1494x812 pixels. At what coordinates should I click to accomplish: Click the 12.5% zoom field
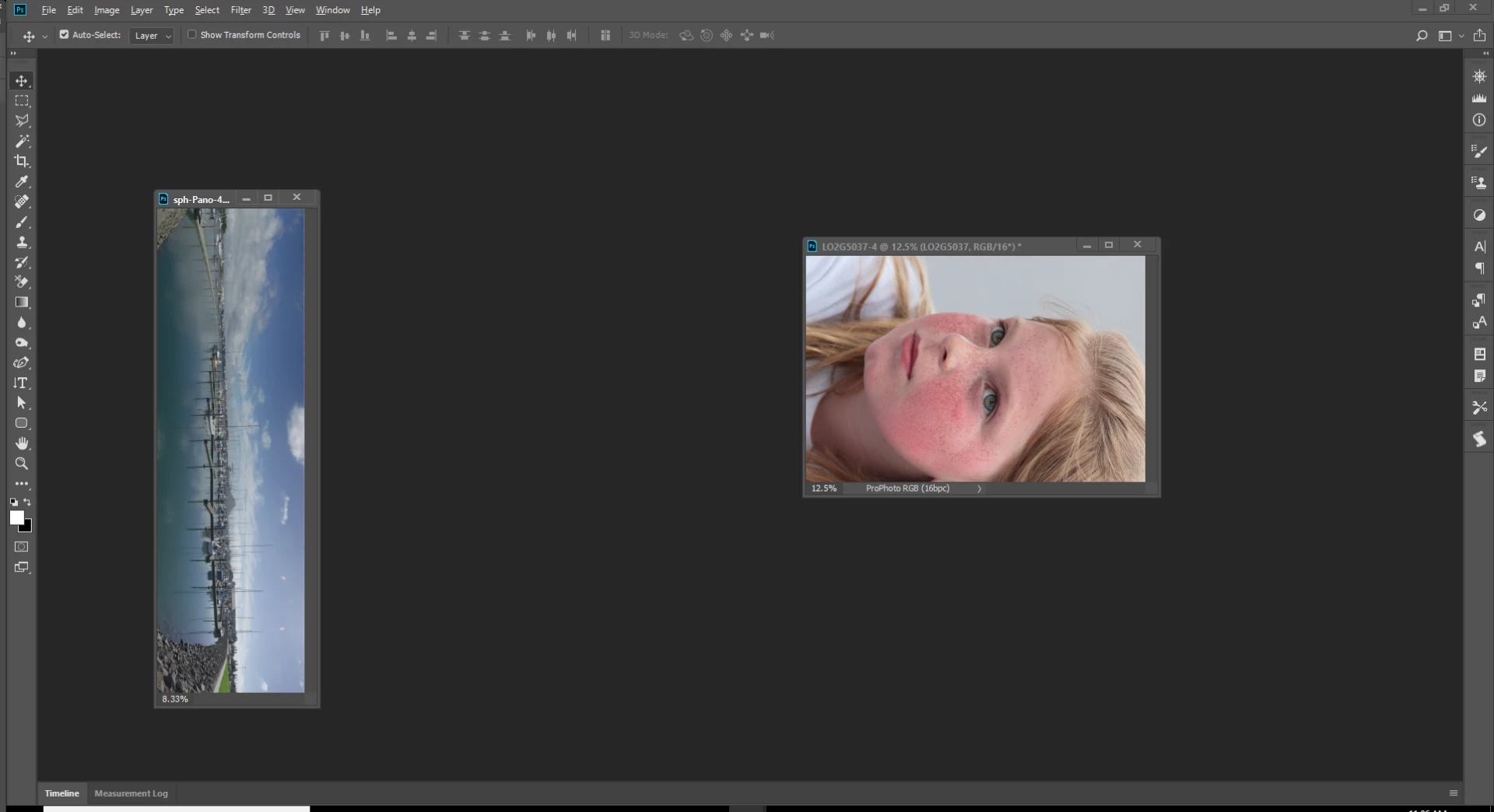point(824,488)
